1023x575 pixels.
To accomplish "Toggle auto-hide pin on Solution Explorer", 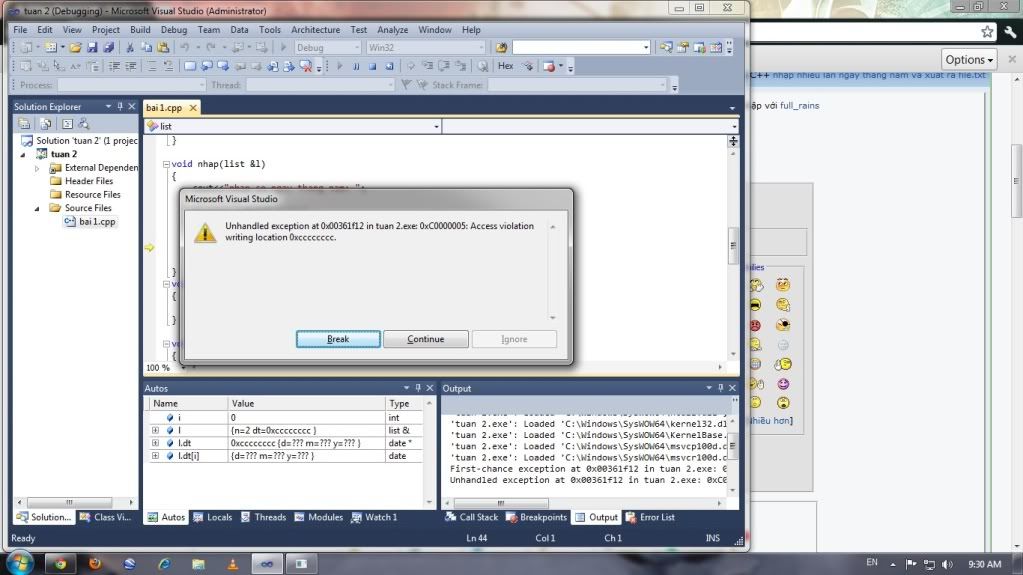I will click(120, 106).
